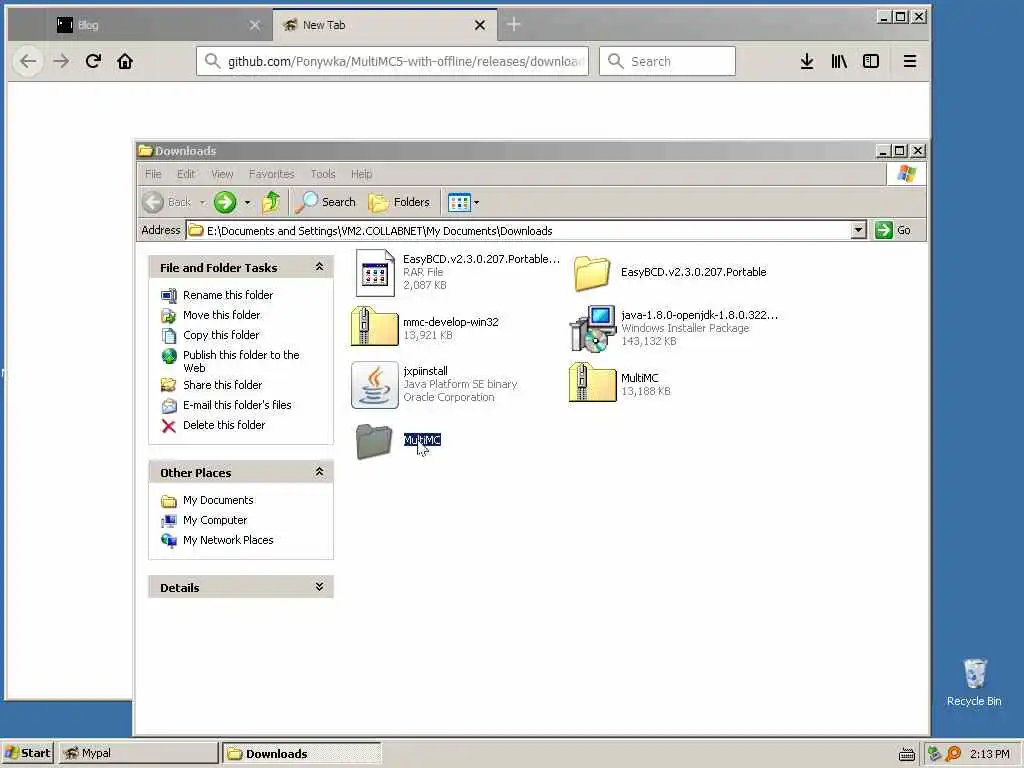Click the green Explorer Forward button
Image resolution: width=1024 pixels, height=768 pixels.
225,202
